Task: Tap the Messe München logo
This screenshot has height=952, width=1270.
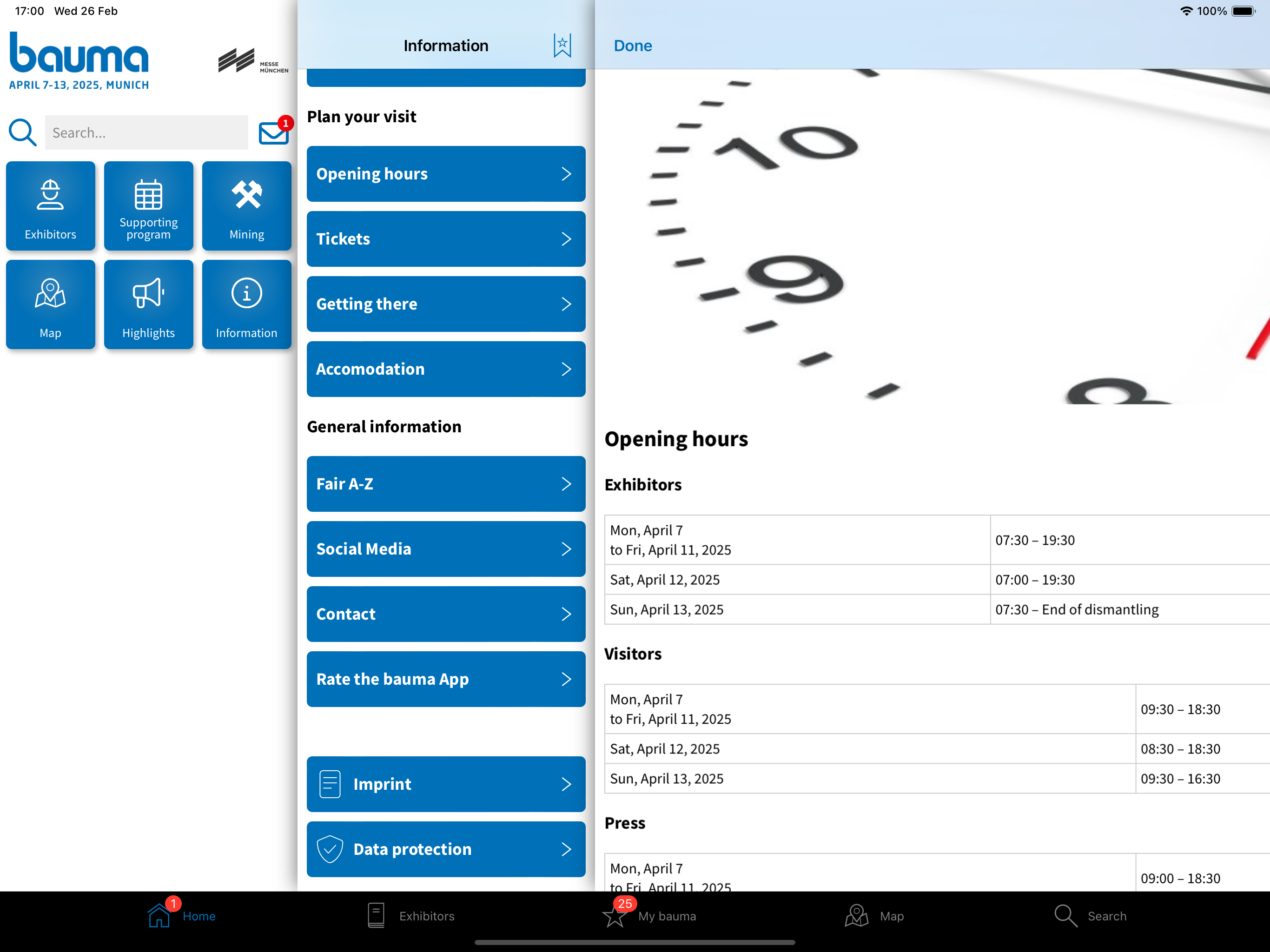Action: [x=253, y=61]
